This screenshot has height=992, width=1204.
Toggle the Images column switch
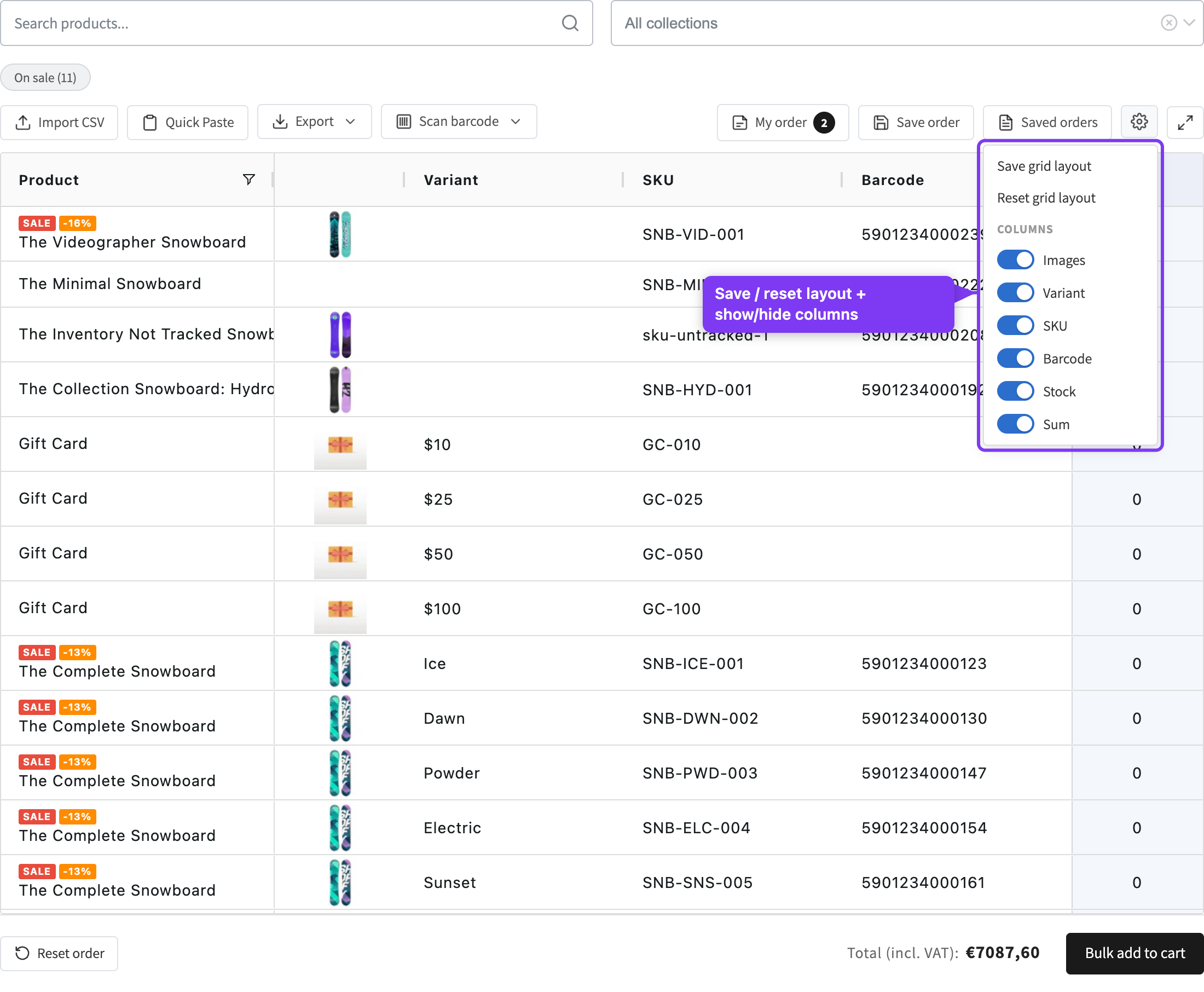coord(1015,260)
